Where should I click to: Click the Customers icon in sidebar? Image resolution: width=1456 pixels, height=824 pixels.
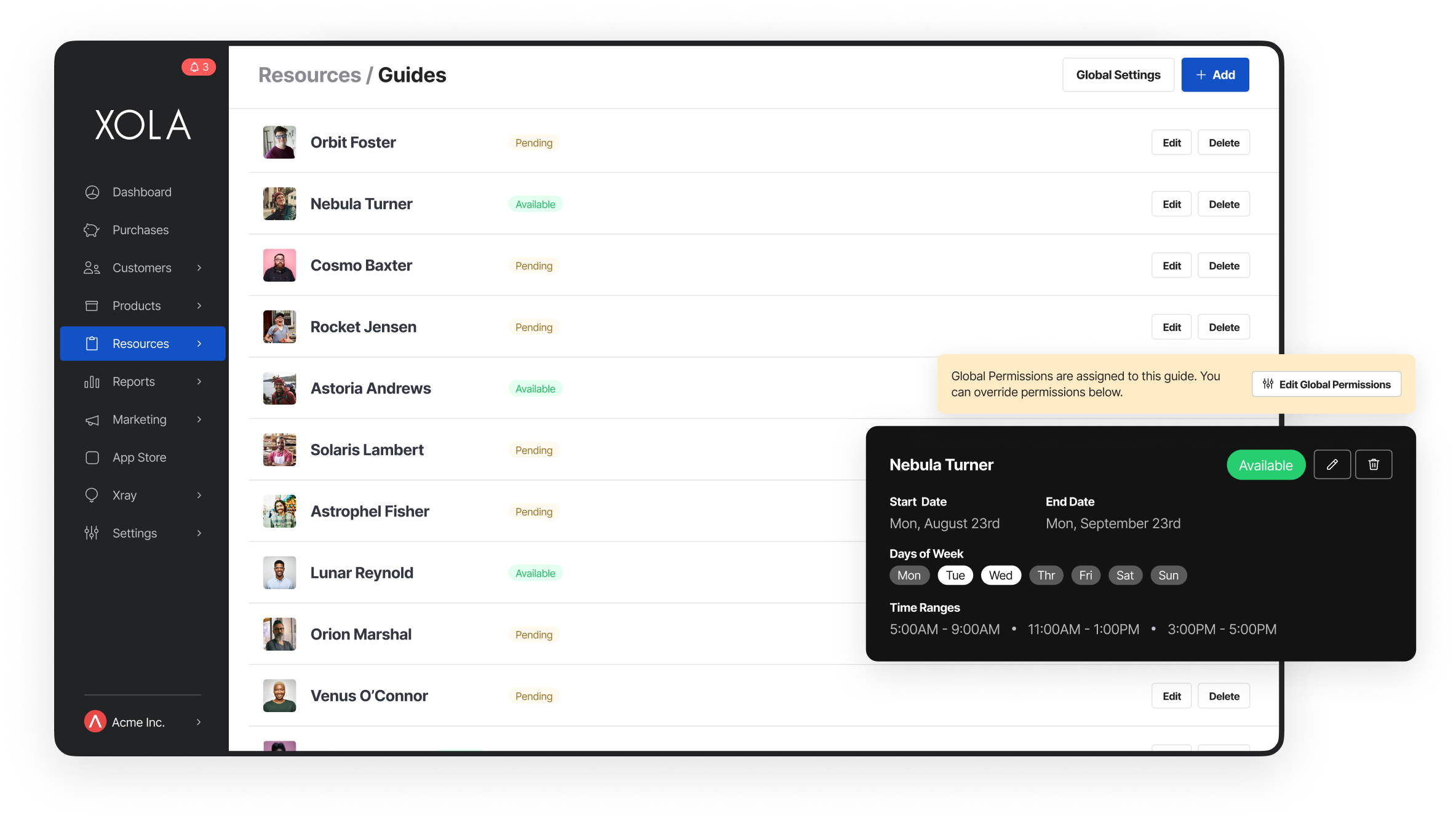(x=92, y=267)
